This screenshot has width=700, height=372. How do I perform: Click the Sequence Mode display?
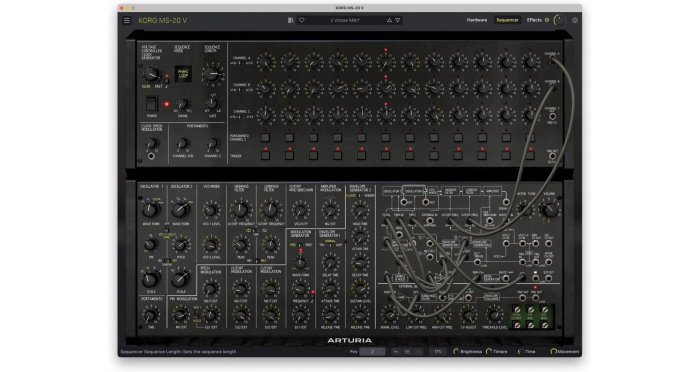click(183, 74)
